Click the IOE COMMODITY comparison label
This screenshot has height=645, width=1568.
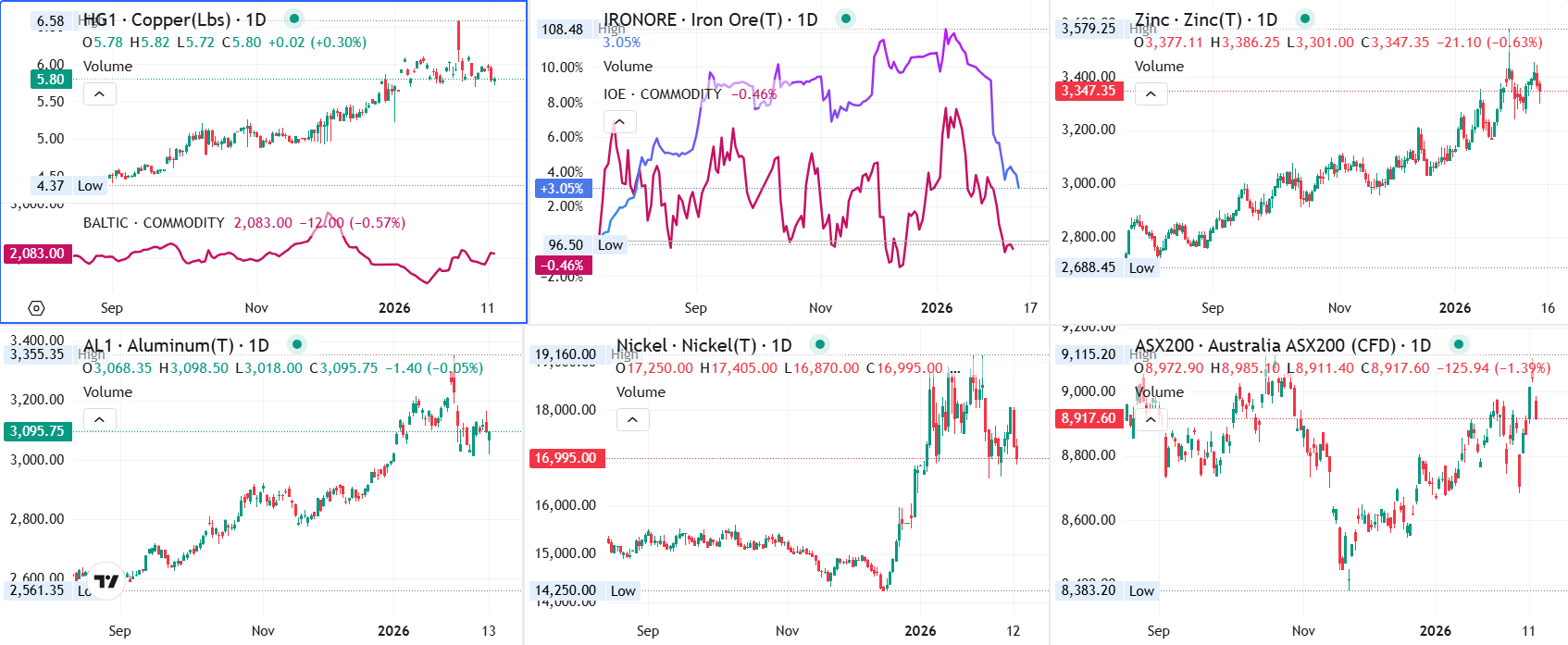coord(663,94)
